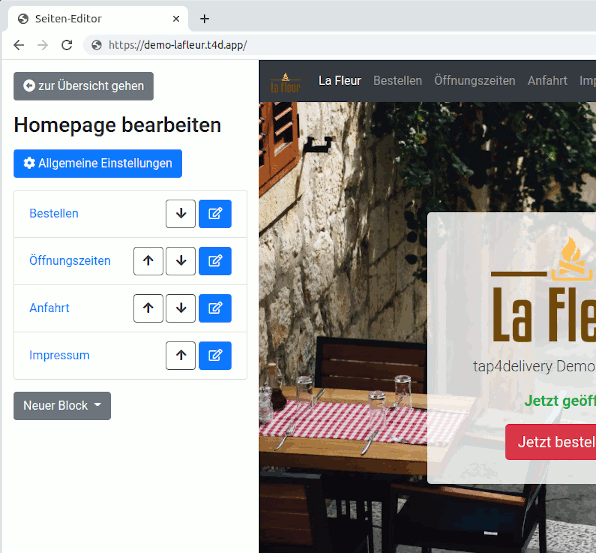
Task: Move Anfahrt block down
Action: (x=181, y=308)
